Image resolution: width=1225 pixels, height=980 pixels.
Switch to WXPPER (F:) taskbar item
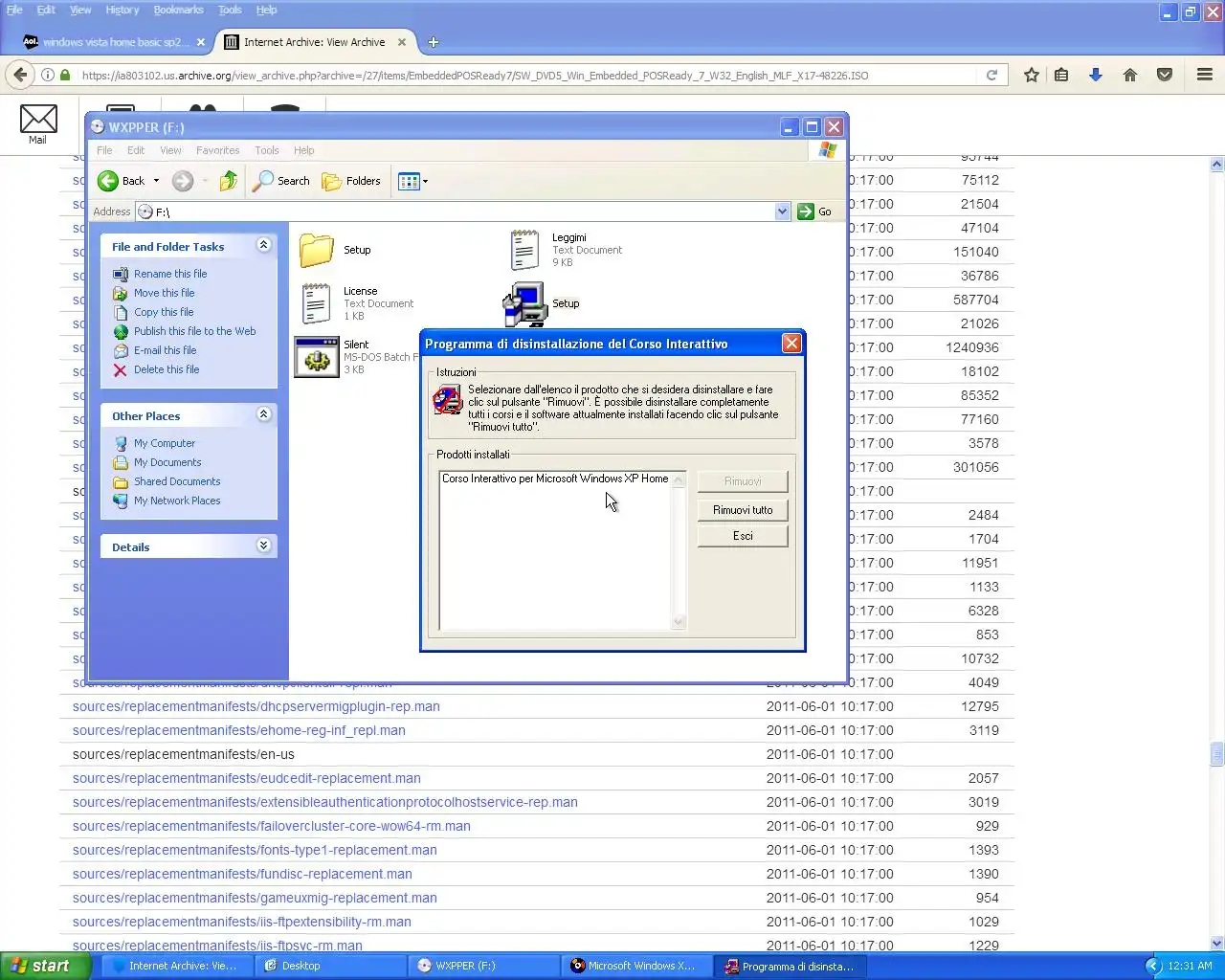(483, 966)
